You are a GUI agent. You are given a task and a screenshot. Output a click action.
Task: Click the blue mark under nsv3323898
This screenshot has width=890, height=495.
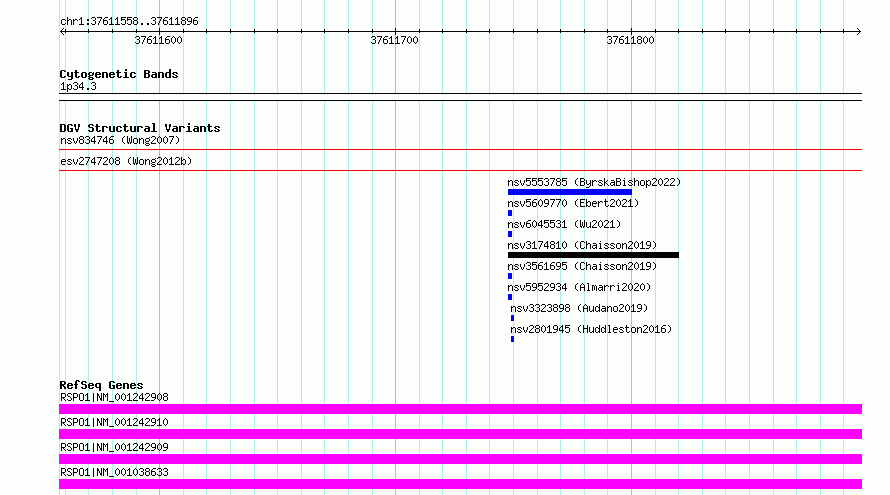pyautogui.click(x=512, y=318)
